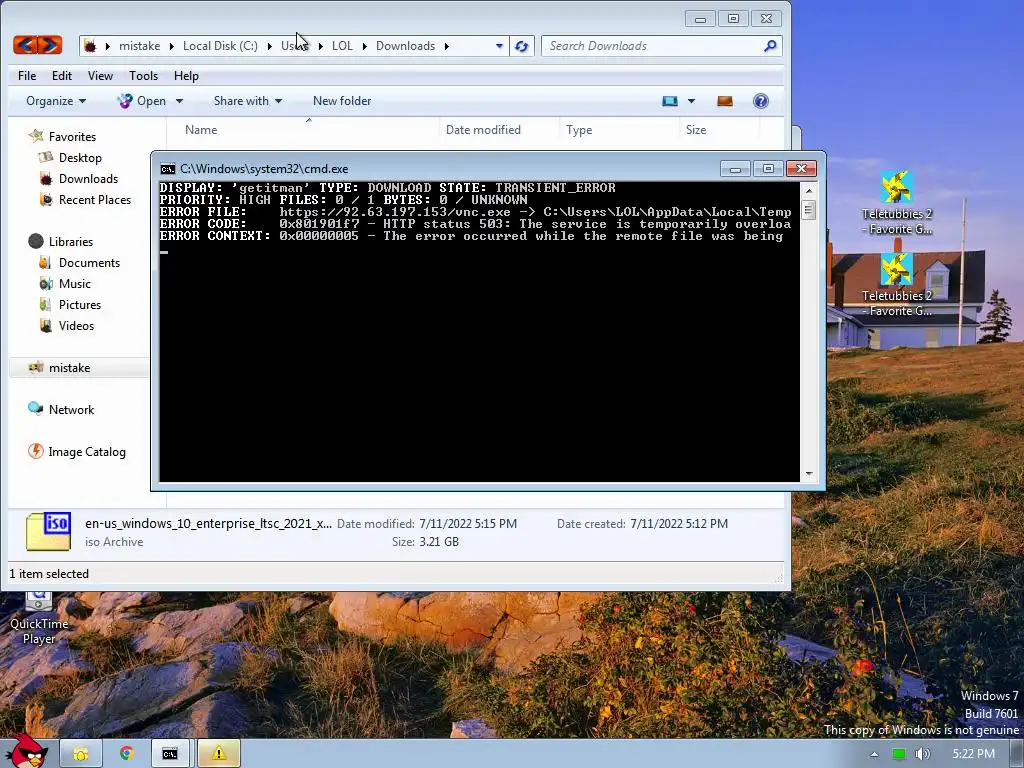Open the View menu
1024x768 pixels.
tap(101, 76)
